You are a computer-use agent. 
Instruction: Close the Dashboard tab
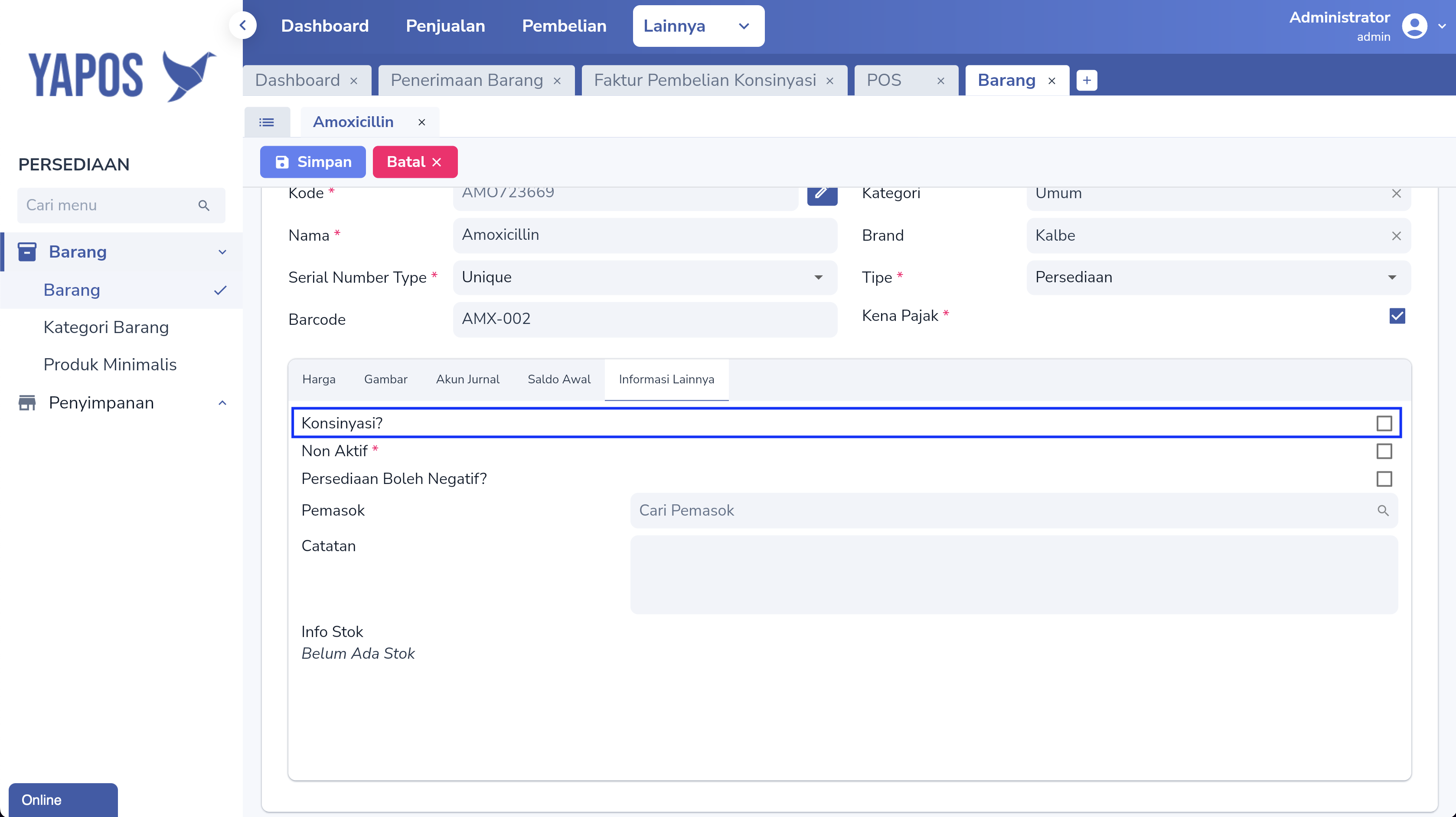click(x=354, y=81)
